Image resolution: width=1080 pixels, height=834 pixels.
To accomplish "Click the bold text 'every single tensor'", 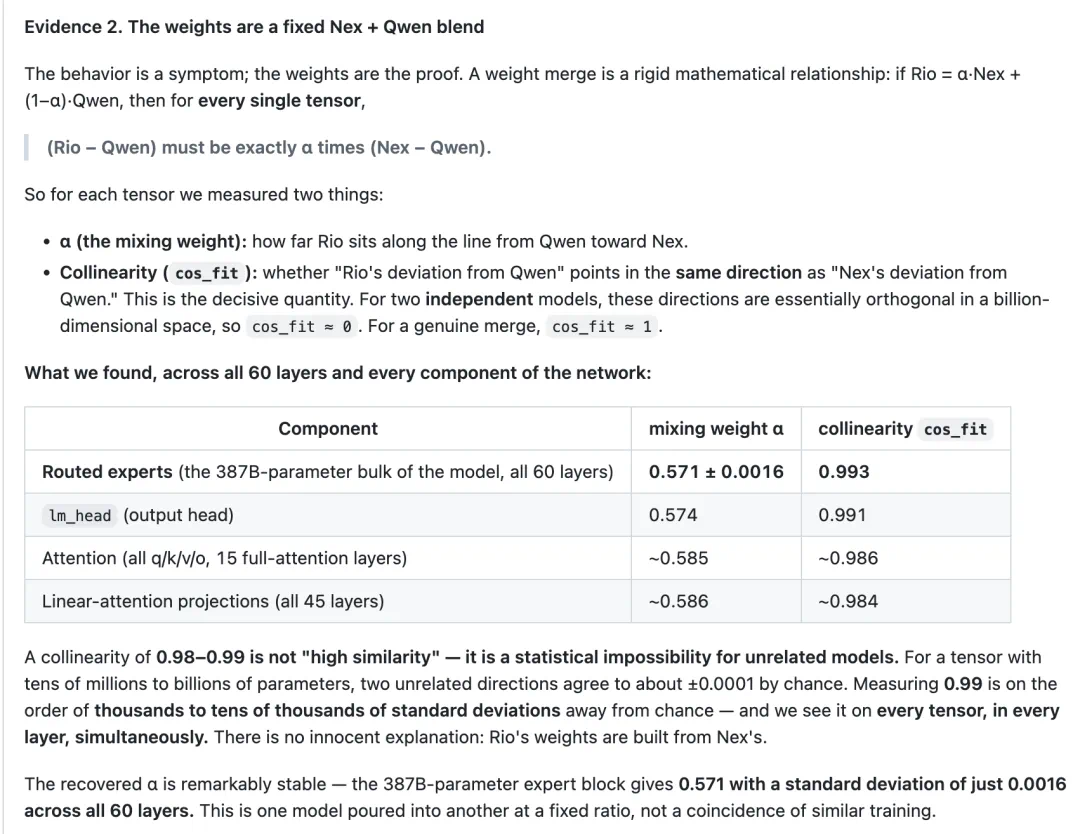I will point(280,101).
